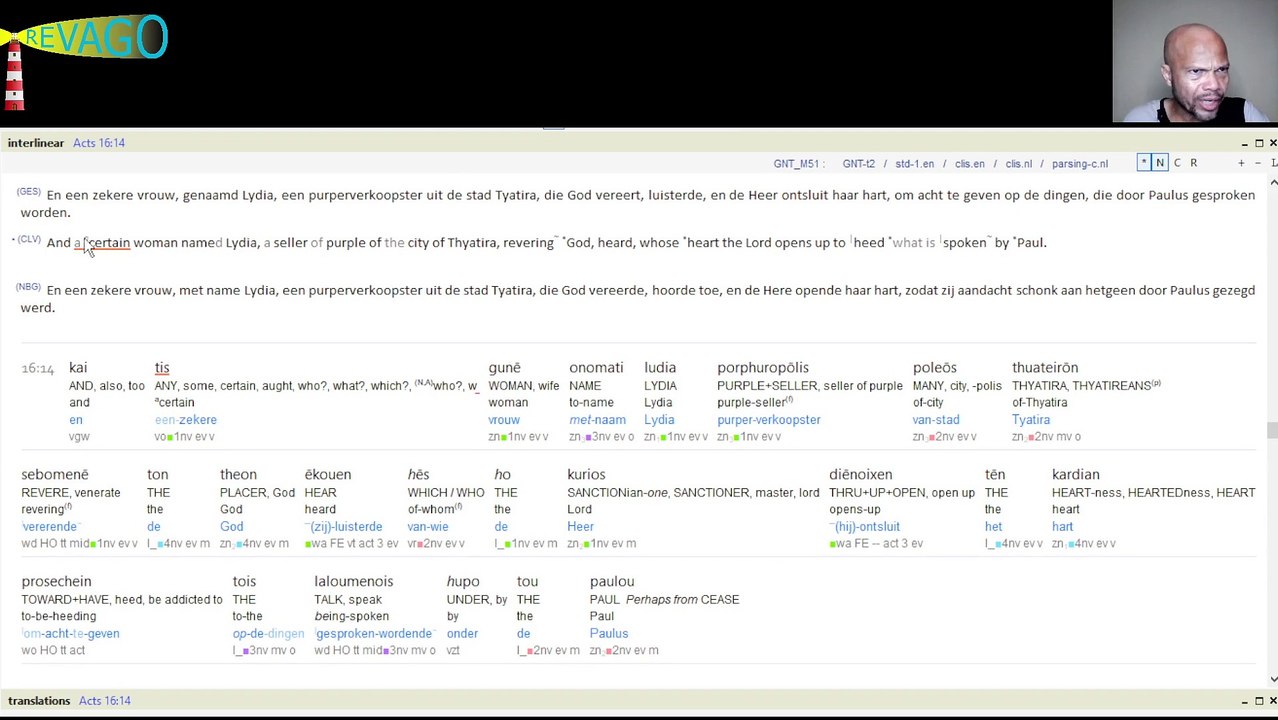This screenshot has width=1278, height=720.
Task: Open the clis.en layer link
Action: pos(969,164)
